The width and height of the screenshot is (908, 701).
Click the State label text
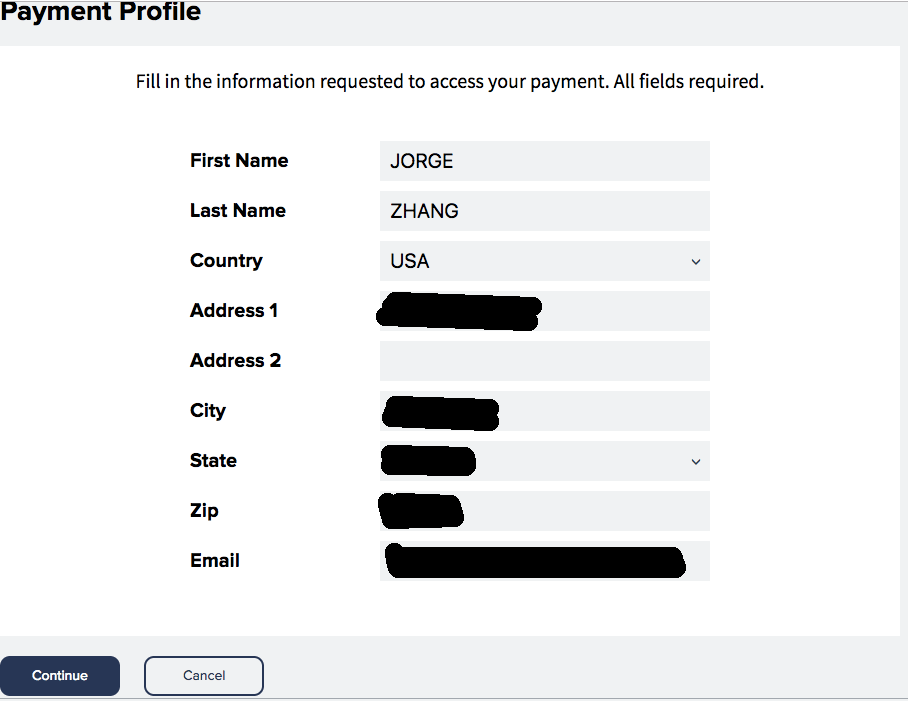(x=213, y=460)
